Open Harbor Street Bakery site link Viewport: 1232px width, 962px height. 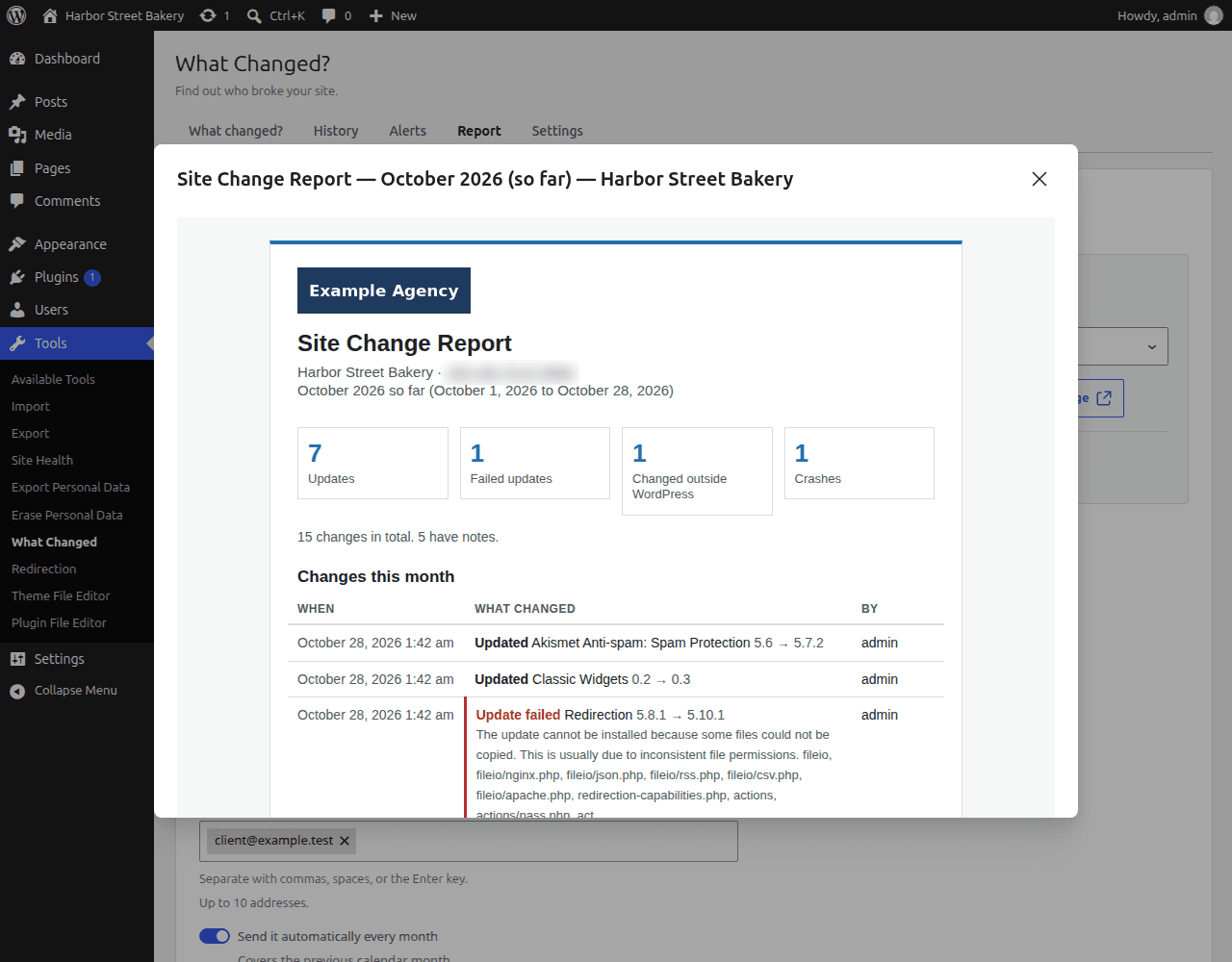(x=114, y=15)
